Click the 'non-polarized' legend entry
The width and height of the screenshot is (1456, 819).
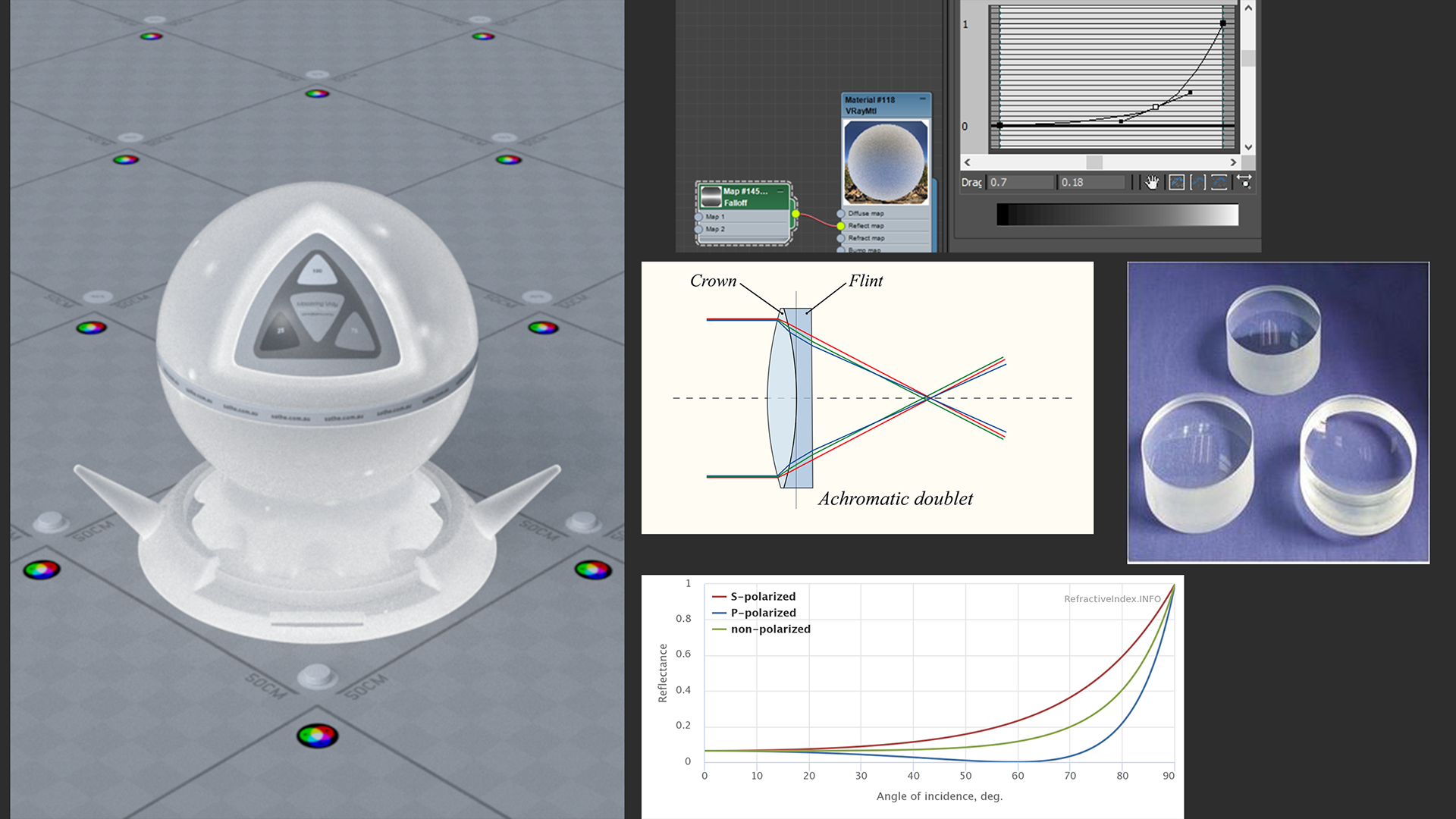(761, 629)
